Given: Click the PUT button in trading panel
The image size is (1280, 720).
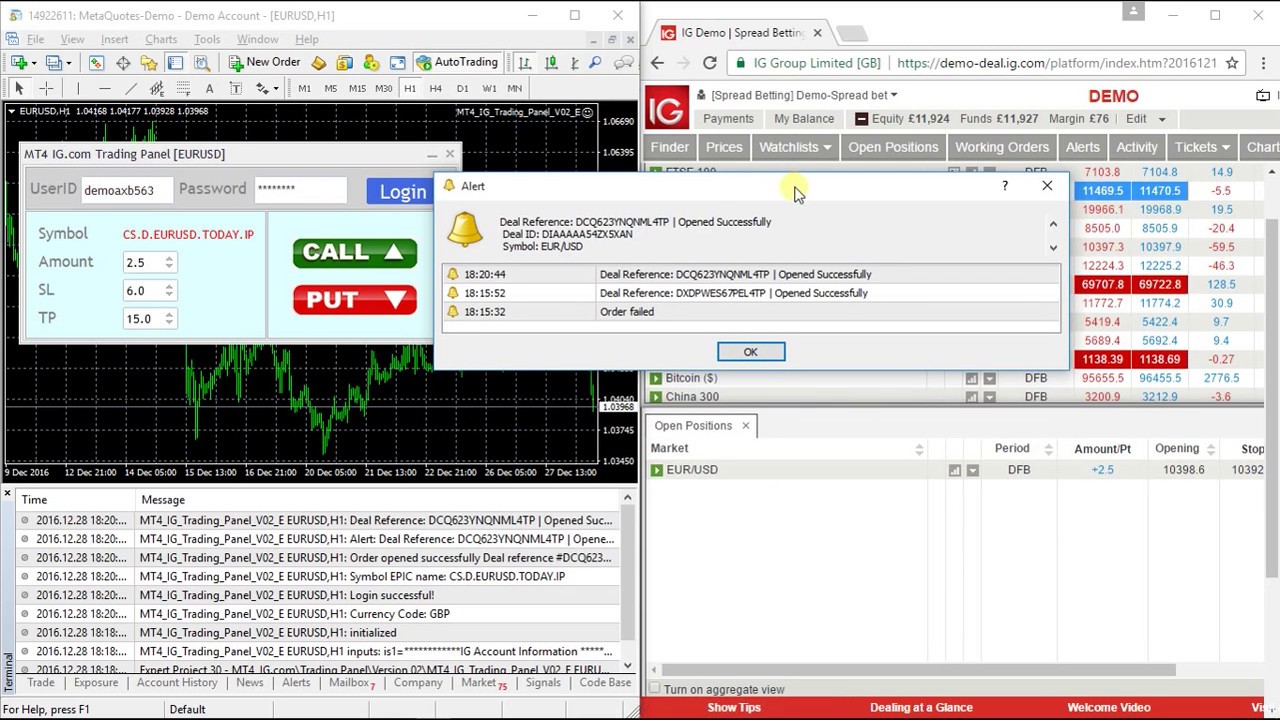Looking at the screenshot, I should [x=355, y=300].
